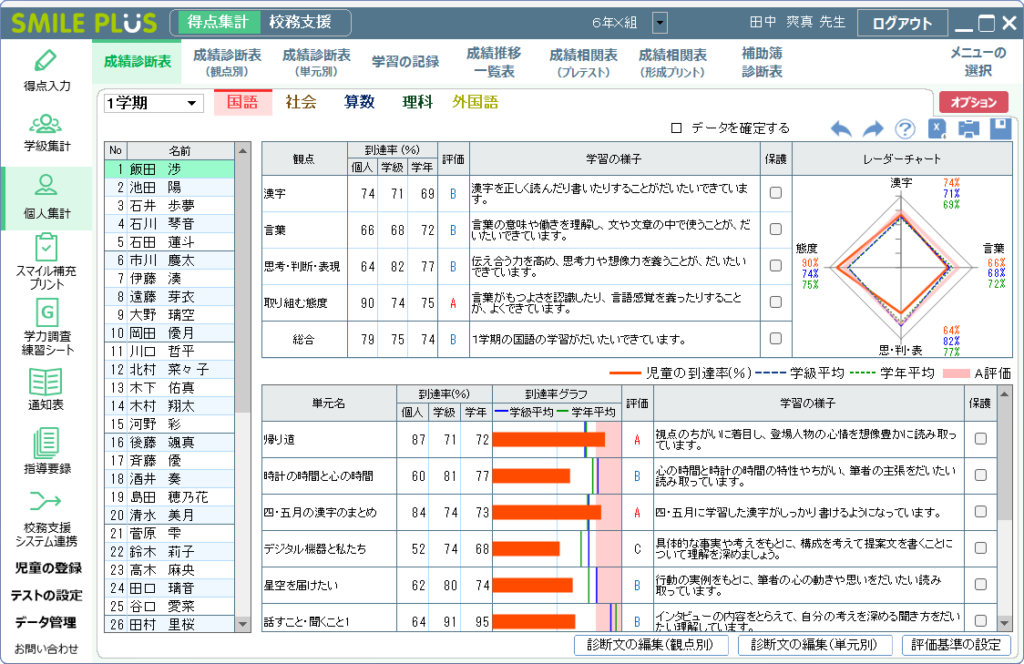Undo changes with the blue arrow icon
Screen dimensions: 1024x664
[x=840, y=128]
